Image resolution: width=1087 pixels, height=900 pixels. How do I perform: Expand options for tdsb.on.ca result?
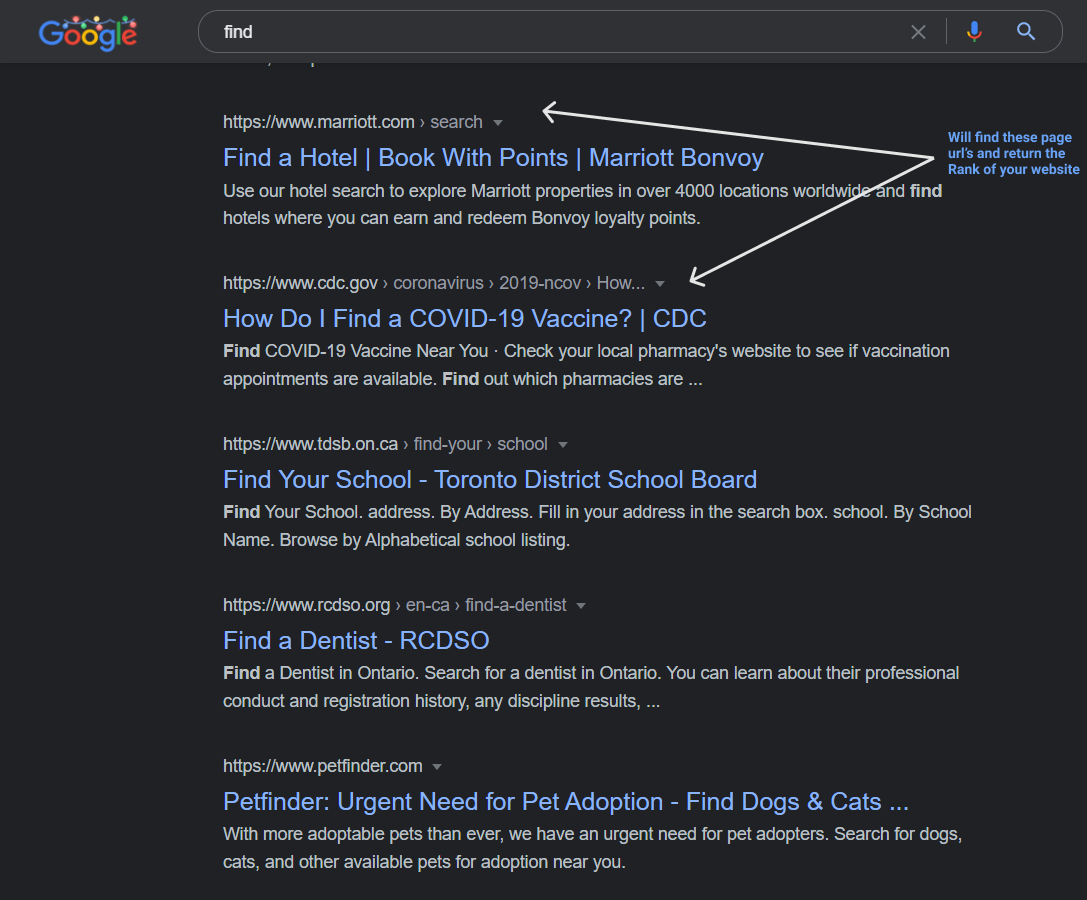pyautogui.click(x=563, y=444)
